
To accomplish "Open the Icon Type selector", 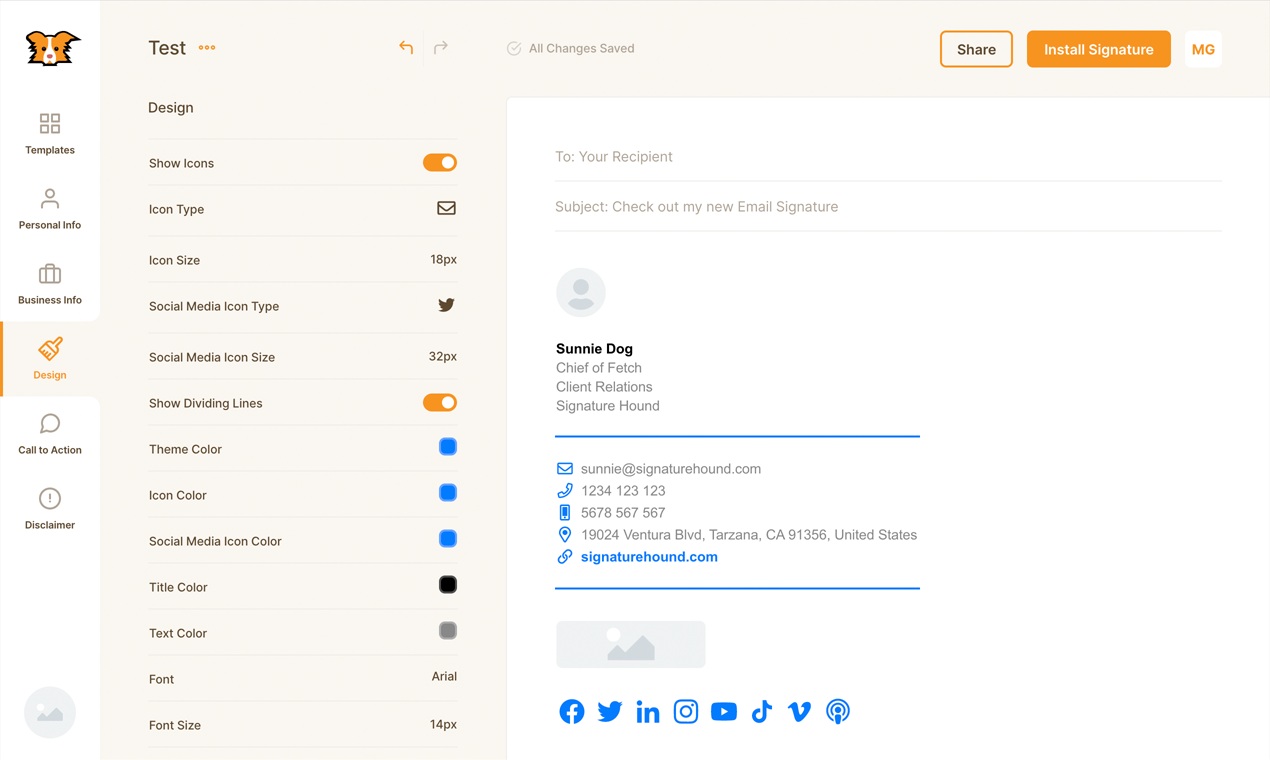I will (x=447, y=209).
